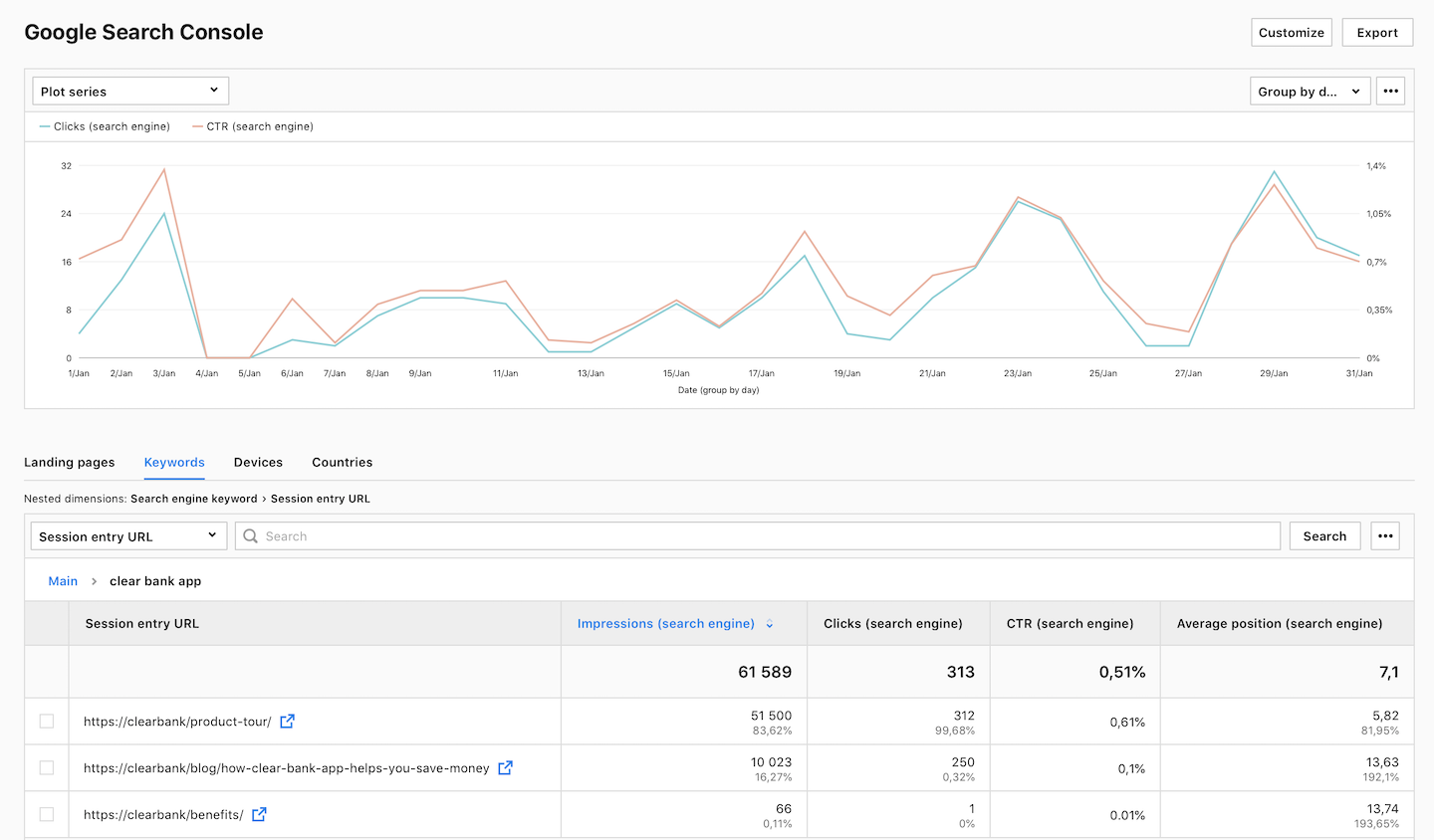
Task: Open external link icon for blog save-money URL
Action: (x=505, y=768)
